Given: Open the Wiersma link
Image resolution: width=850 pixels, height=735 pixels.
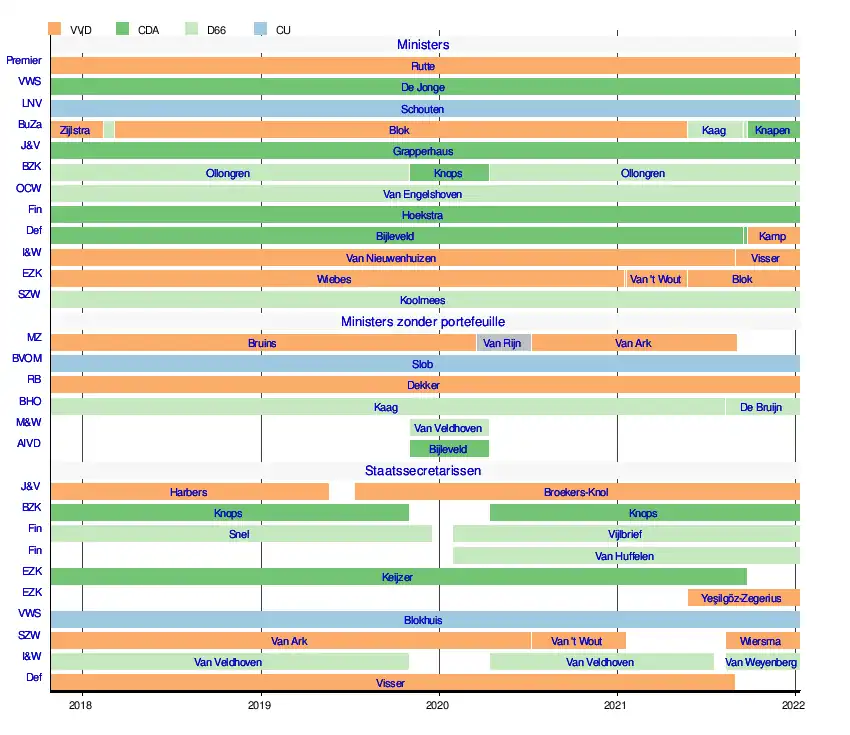Looking at the screenshot, I should tap(761, 641).
